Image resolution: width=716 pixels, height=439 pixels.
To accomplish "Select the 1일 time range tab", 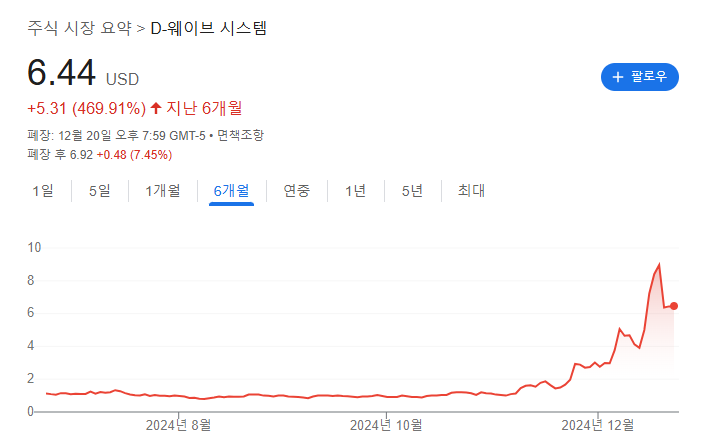I will click(43, 190).
